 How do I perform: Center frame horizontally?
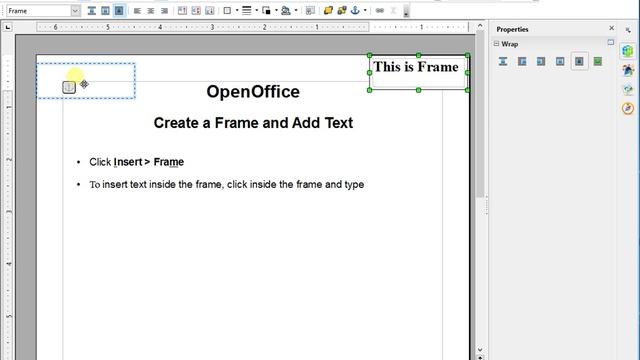pos(151,11)
